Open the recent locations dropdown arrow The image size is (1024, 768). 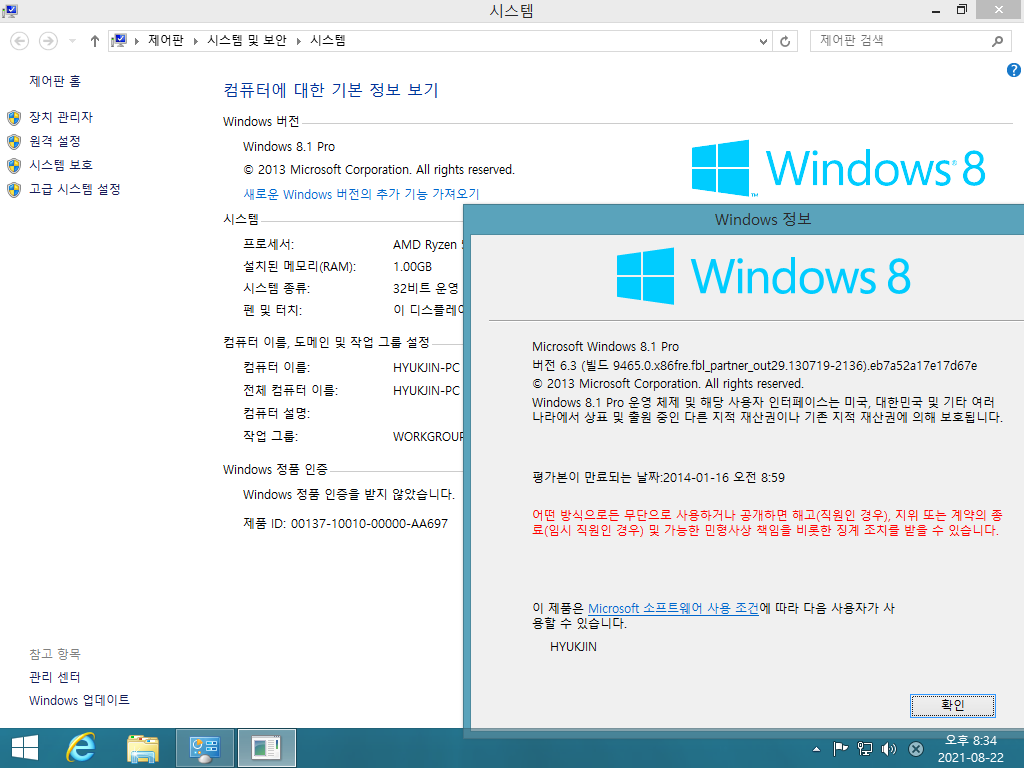tap(72, 41)
